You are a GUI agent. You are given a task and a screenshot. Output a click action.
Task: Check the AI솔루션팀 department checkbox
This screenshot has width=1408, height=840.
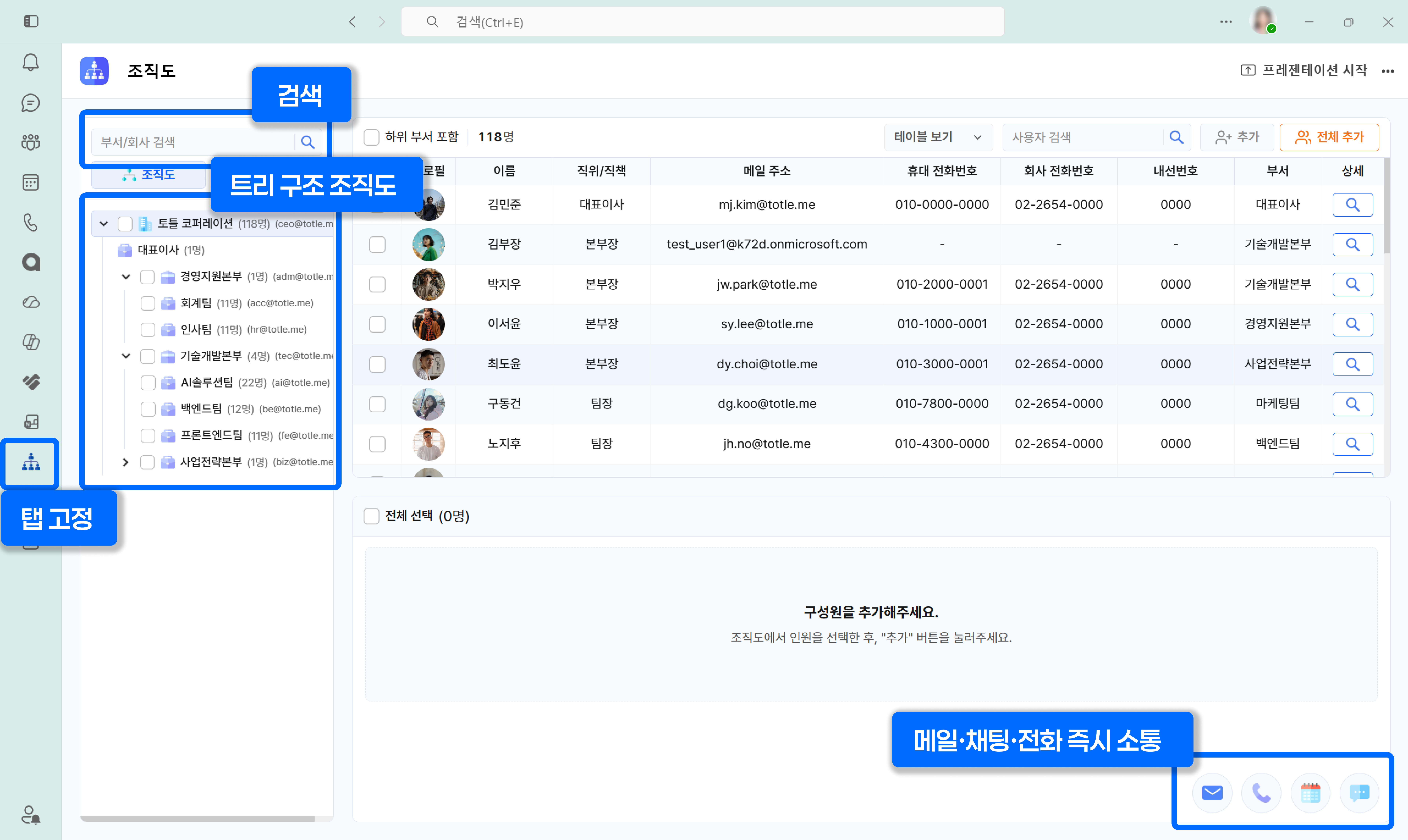(148, 383)
